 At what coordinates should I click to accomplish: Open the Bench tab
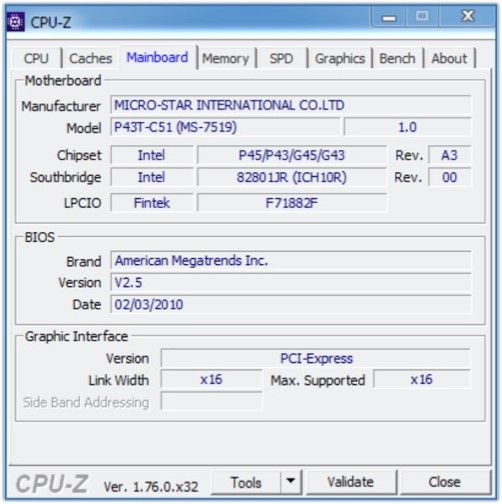coord(397,58)
